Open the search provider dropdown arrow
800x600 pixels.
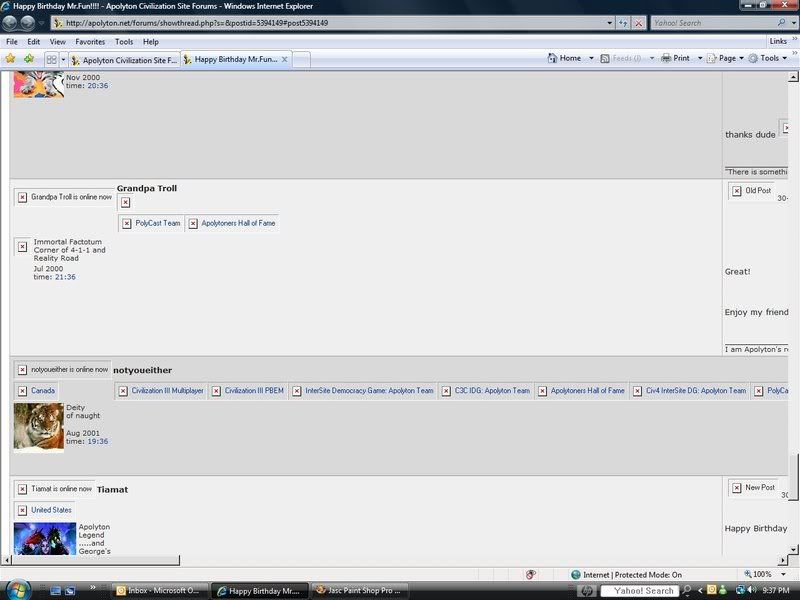(x=793, y=23)
